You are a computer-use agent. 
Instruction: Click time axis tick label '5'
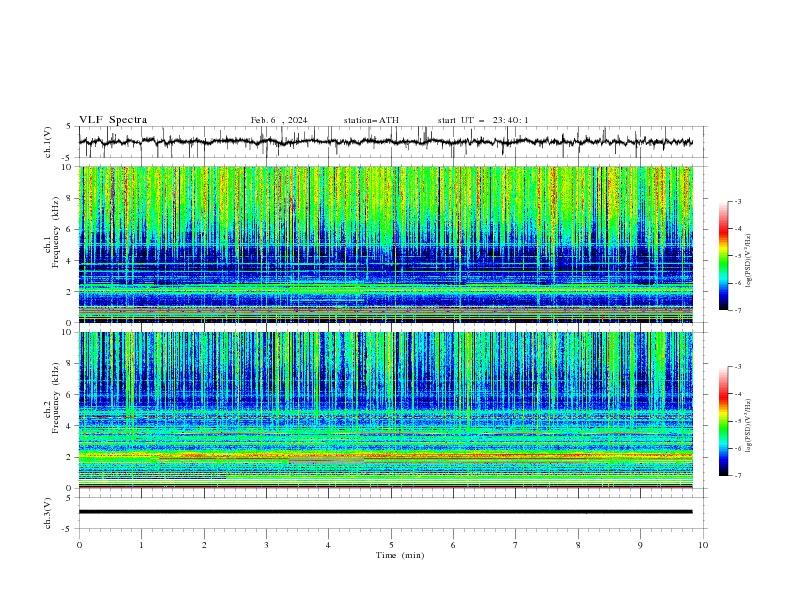click(391, 545)
